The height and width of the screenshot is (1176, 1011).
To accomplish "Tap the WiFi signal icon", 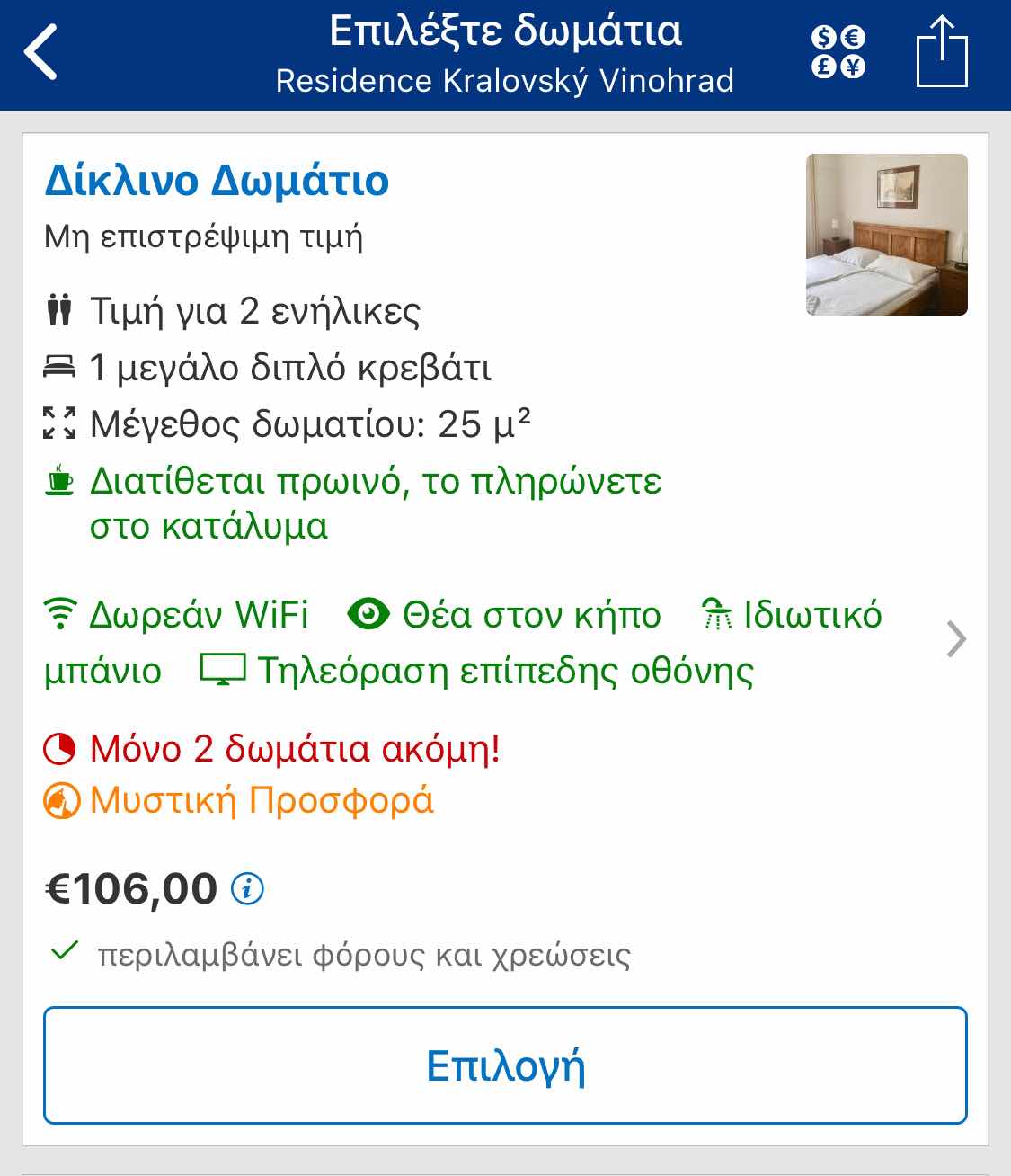I will pos(60,615).
